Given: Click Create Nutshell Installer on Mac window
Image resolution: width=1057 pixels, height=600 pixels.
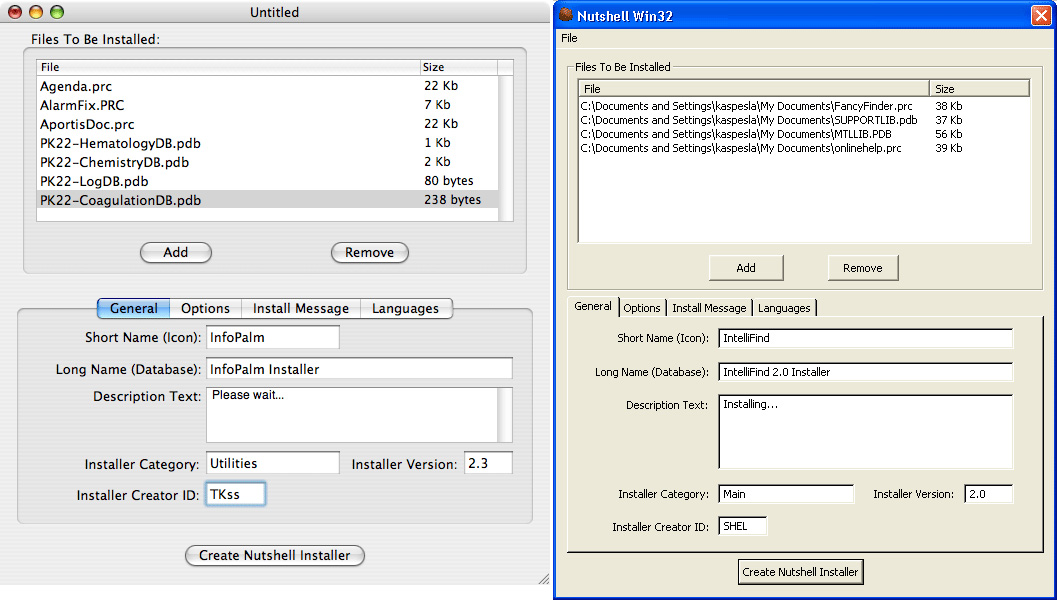Looking at the screenshot, I should 275,556.
